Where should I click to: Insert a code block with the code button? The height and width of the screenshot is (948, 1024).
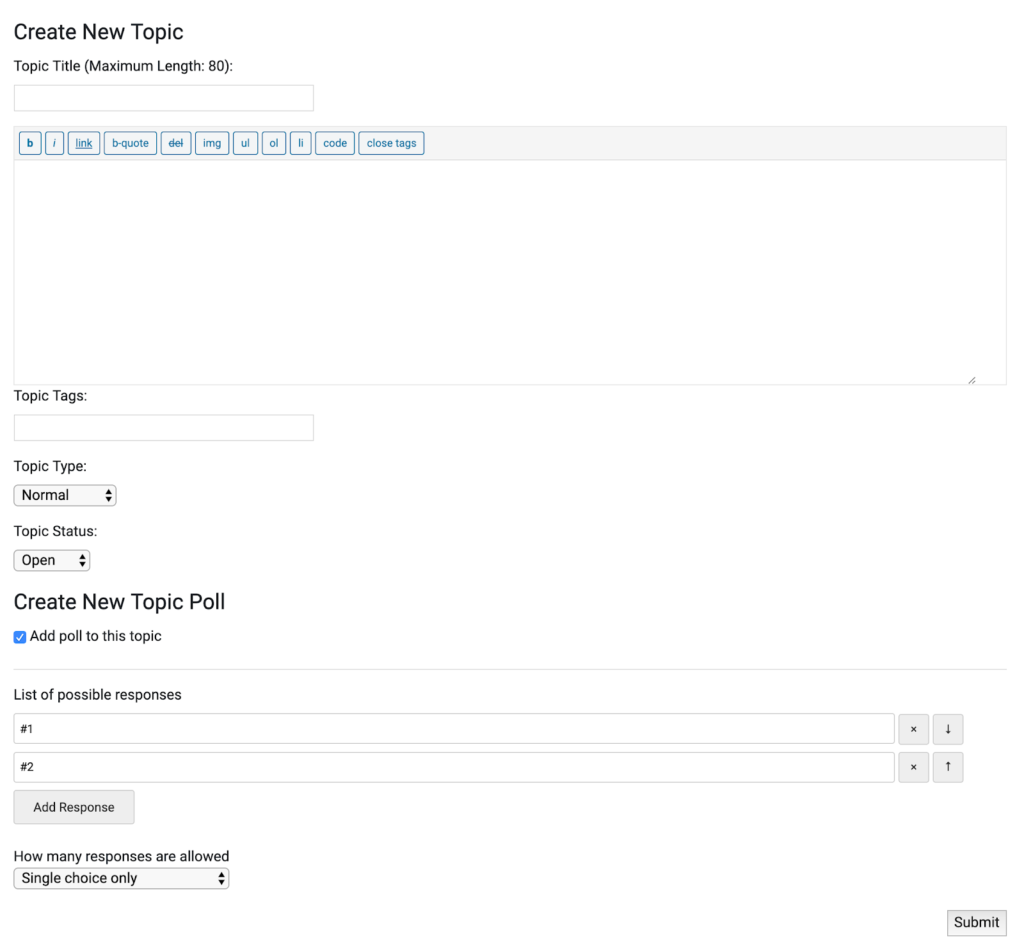pyautogui.click(x=335, y=143)
